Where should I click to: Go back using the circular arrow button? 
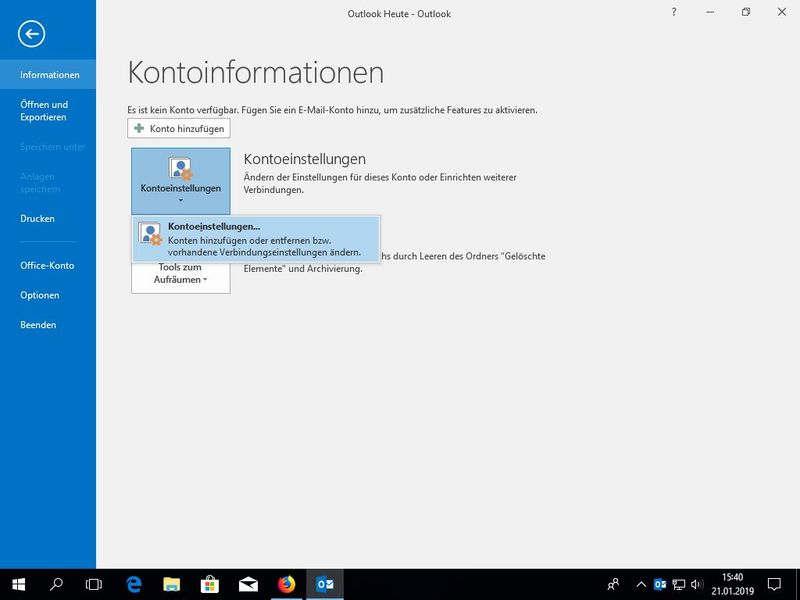[x=31, y=34]
